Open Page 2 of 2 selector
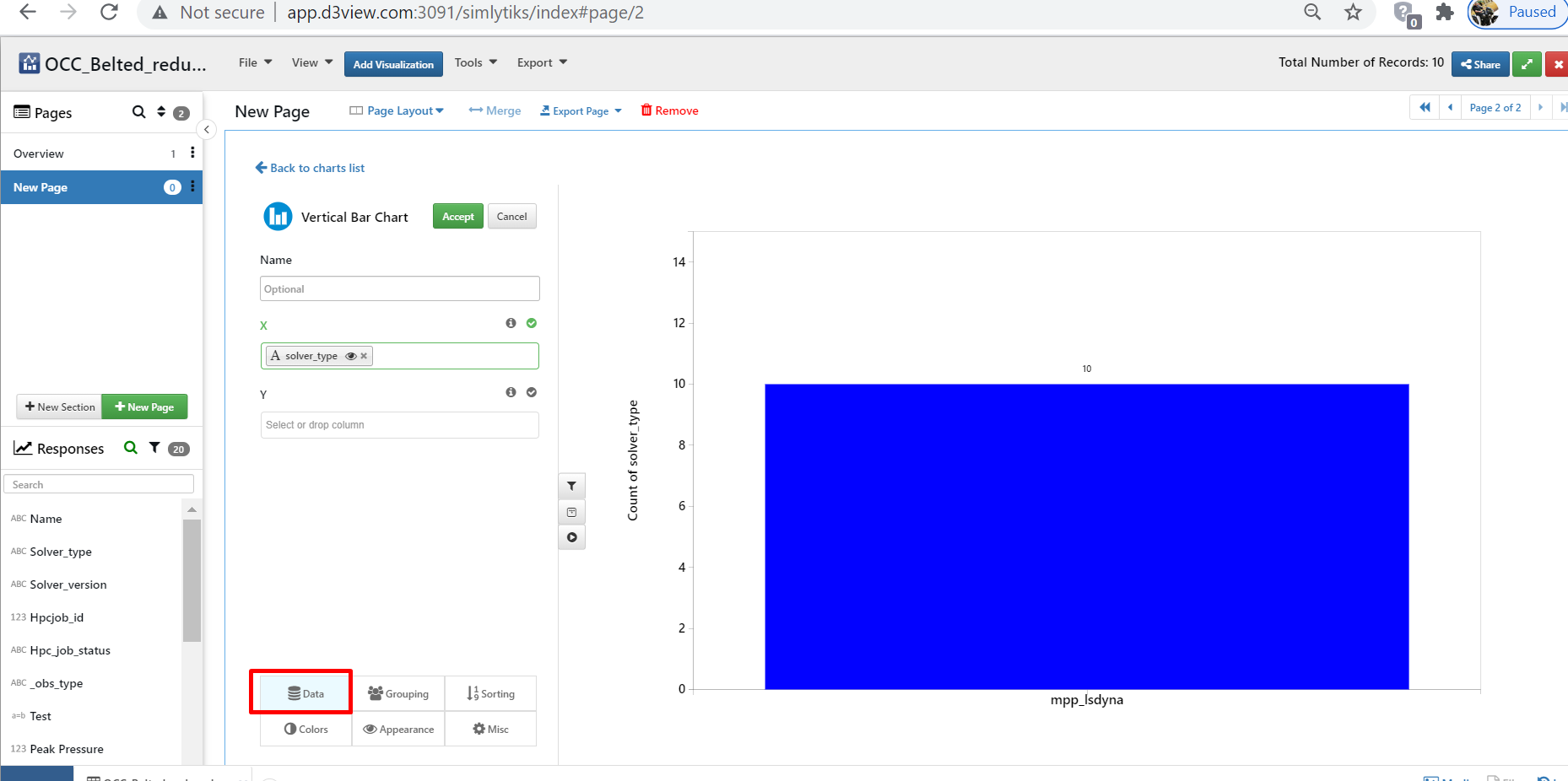Image resolution: width=1568 pixels, height=781 pixels. pyautogui.click(x=1495, y=107)
